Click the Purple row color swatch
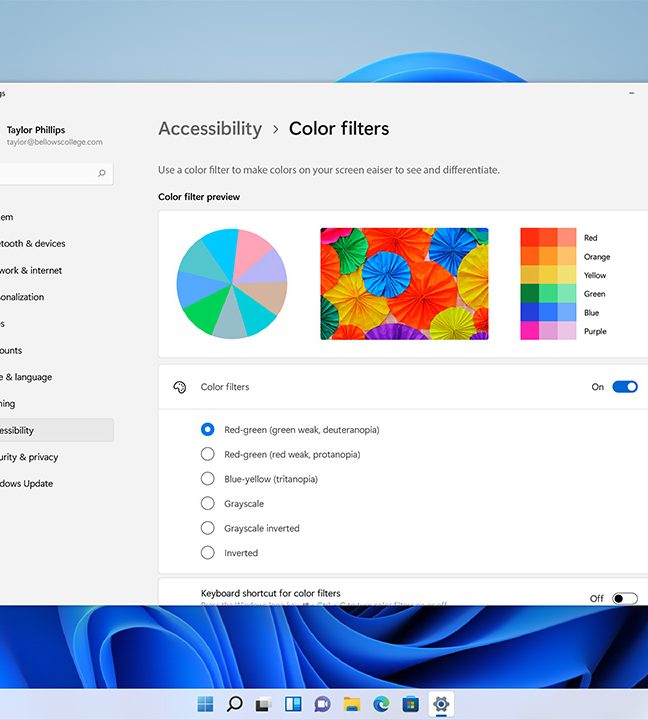The width and height of the screenshot is (648, 720). [548, 331]
